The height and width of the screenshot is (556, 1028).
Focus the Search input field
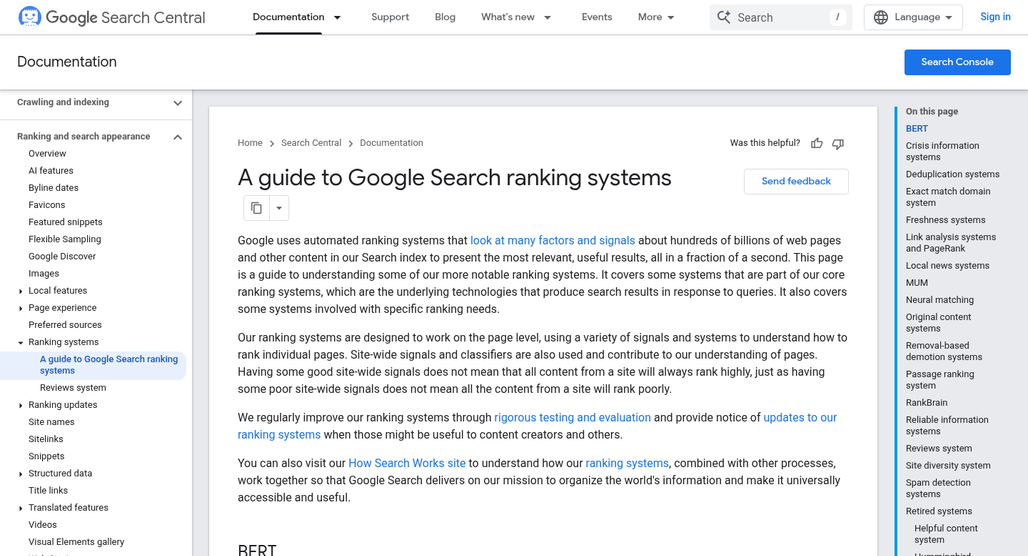coord(780,17)
